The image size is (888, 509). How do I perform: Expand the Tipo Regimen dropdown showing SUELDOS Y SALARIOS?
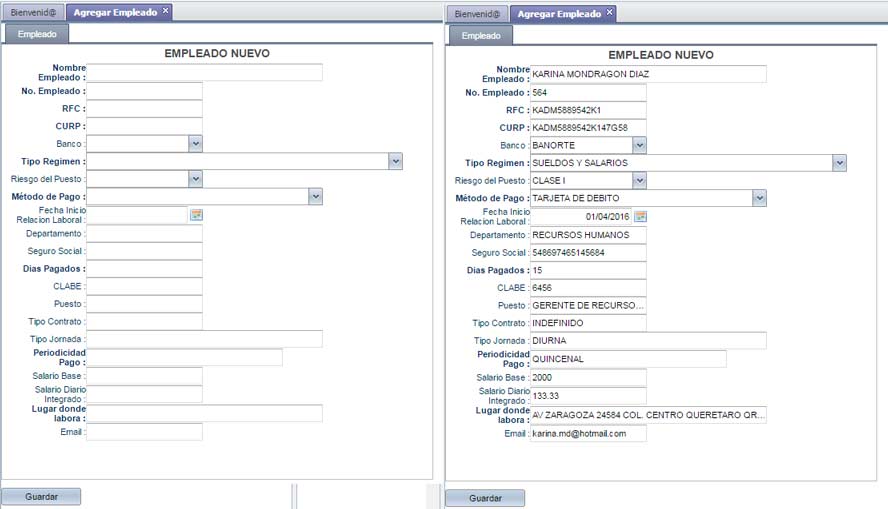[x=839, y=162]
